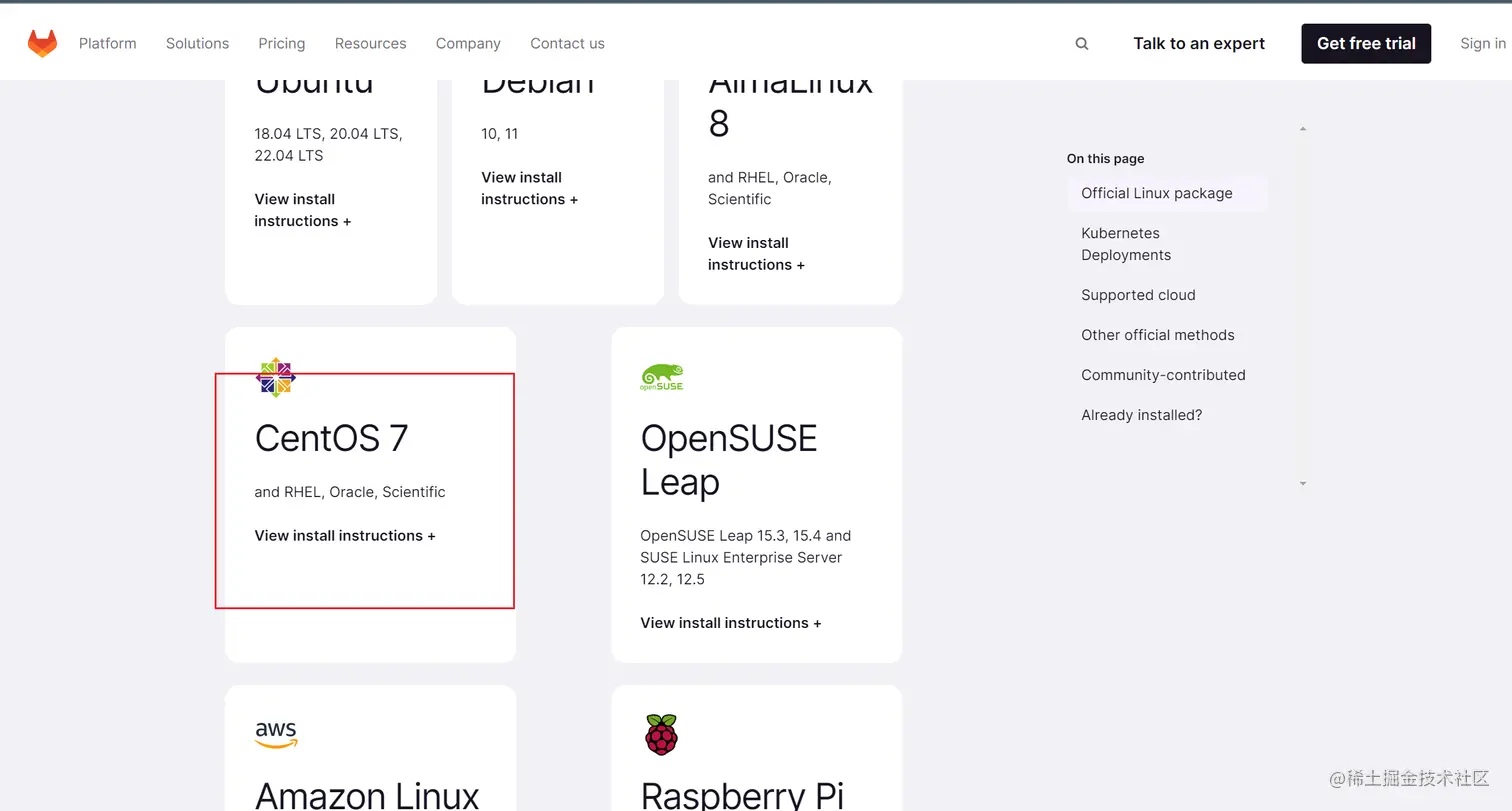Click the CentOS pinwheel logo
The height and width of the screenshot is (811, 1512).
[276, 377]
